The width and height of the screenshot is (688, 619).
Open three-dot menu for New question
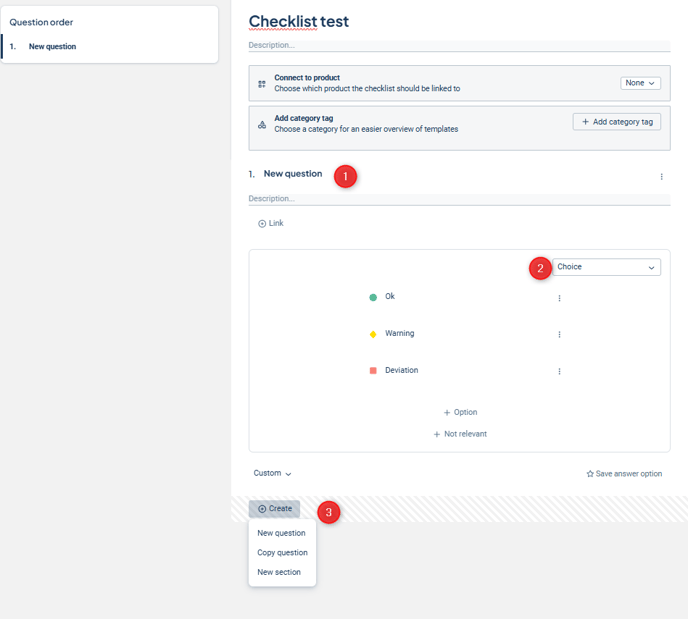661,177
